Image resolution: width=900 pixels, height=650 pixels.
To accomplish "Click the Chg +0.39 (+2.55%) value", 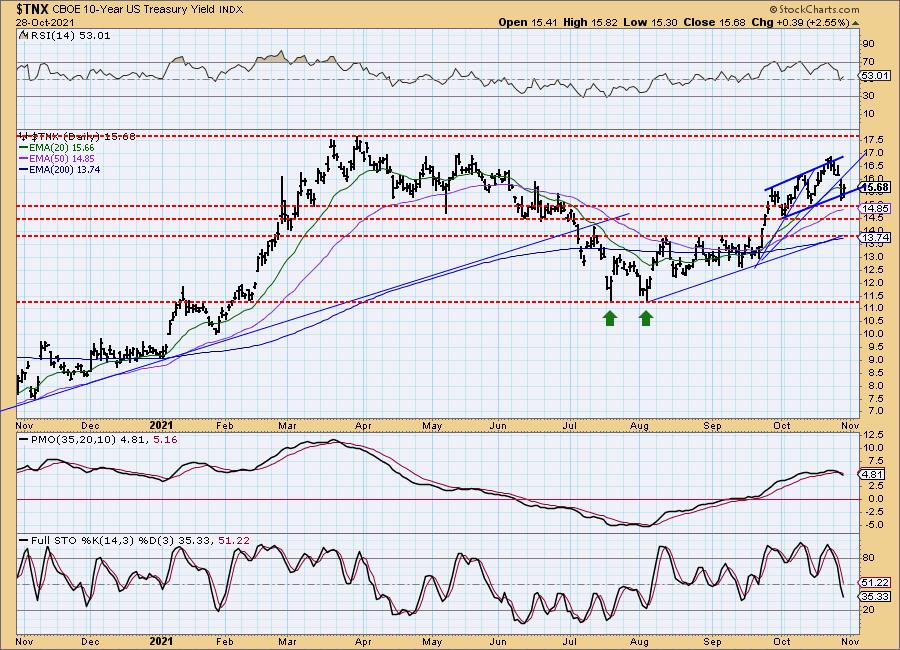I will [801, 22].
